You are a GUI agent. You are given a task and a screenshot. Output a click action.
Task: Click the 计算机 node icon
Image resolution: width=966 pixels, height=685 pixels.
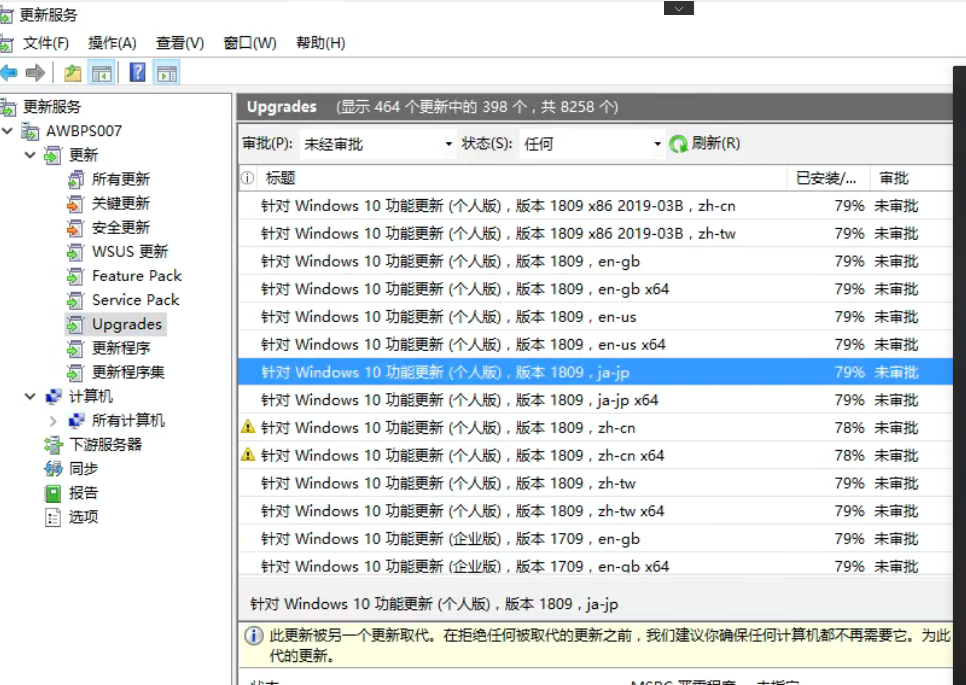tap(54, 397)
